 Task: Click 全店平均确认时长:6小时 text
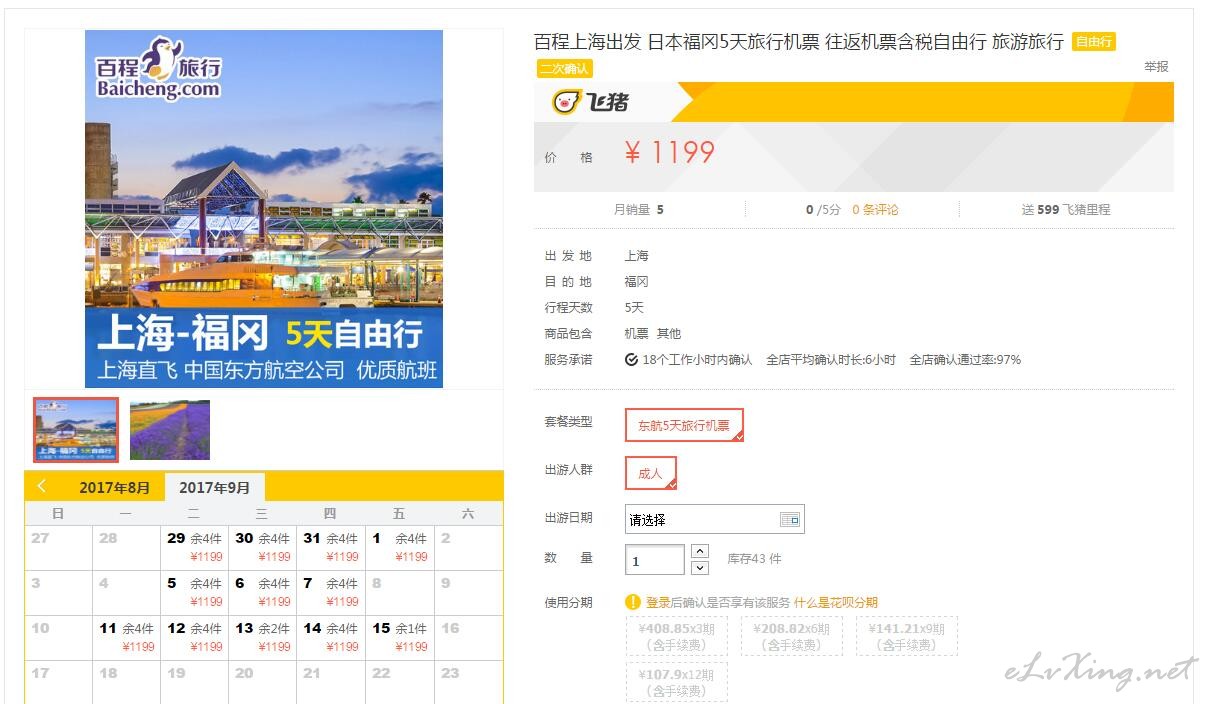click(831, 360)
